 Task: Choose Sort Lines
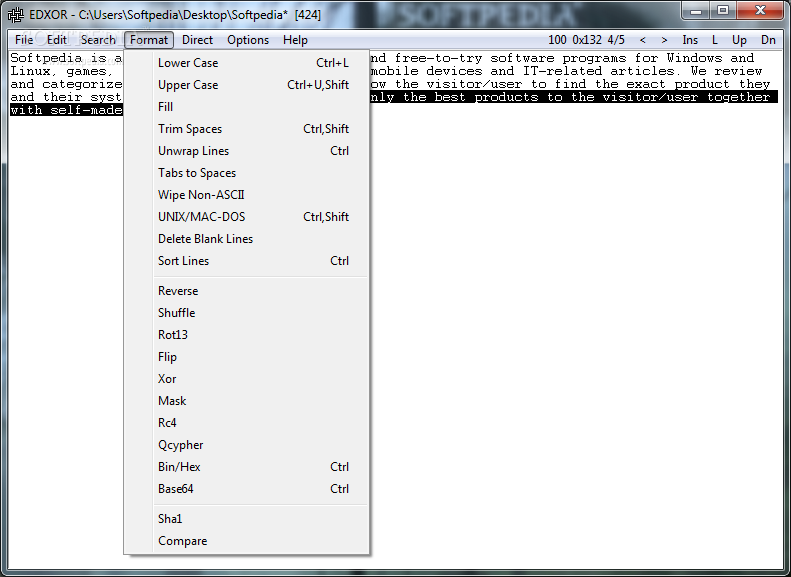coord(247,261)
